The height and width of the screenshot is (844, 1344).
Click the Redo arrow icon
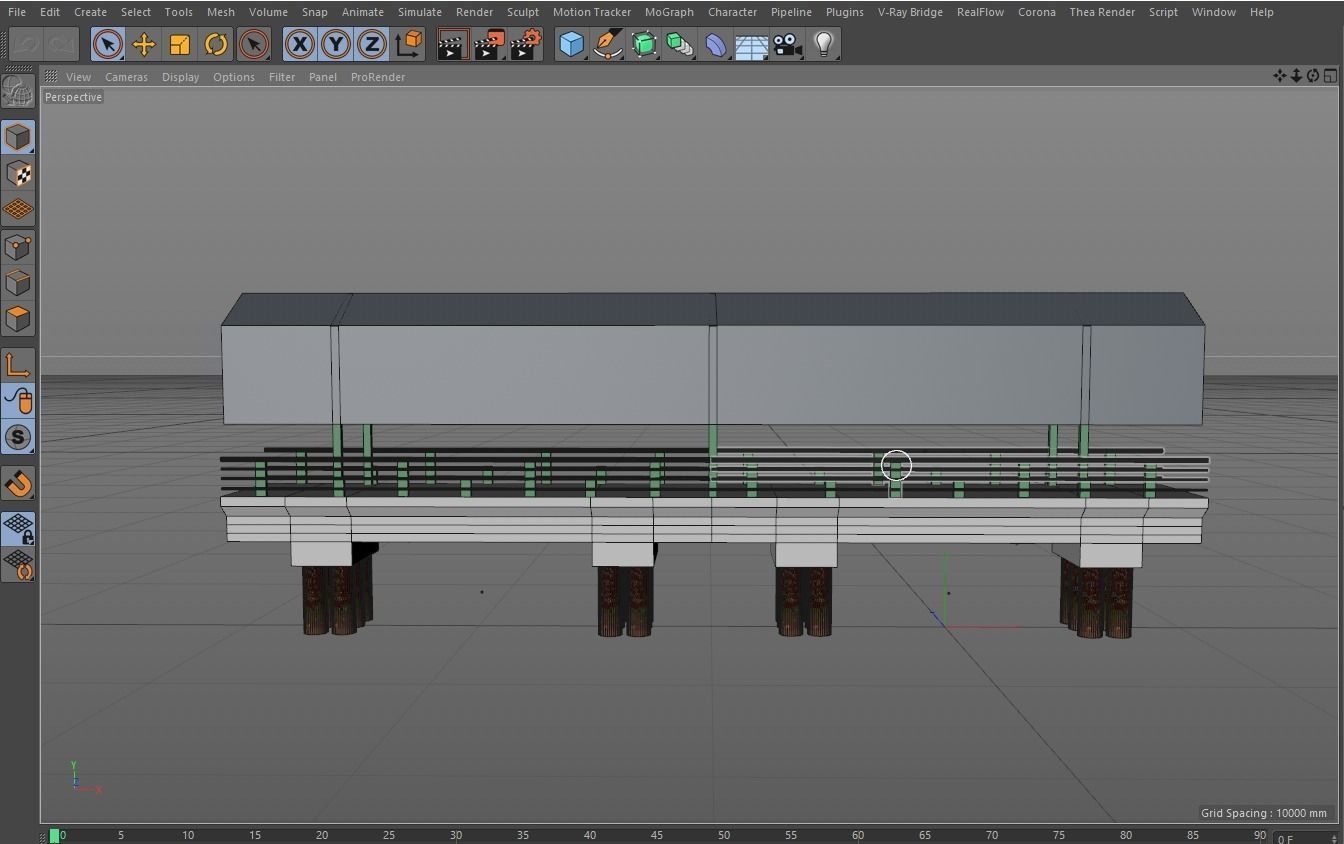tap(62, 44)
